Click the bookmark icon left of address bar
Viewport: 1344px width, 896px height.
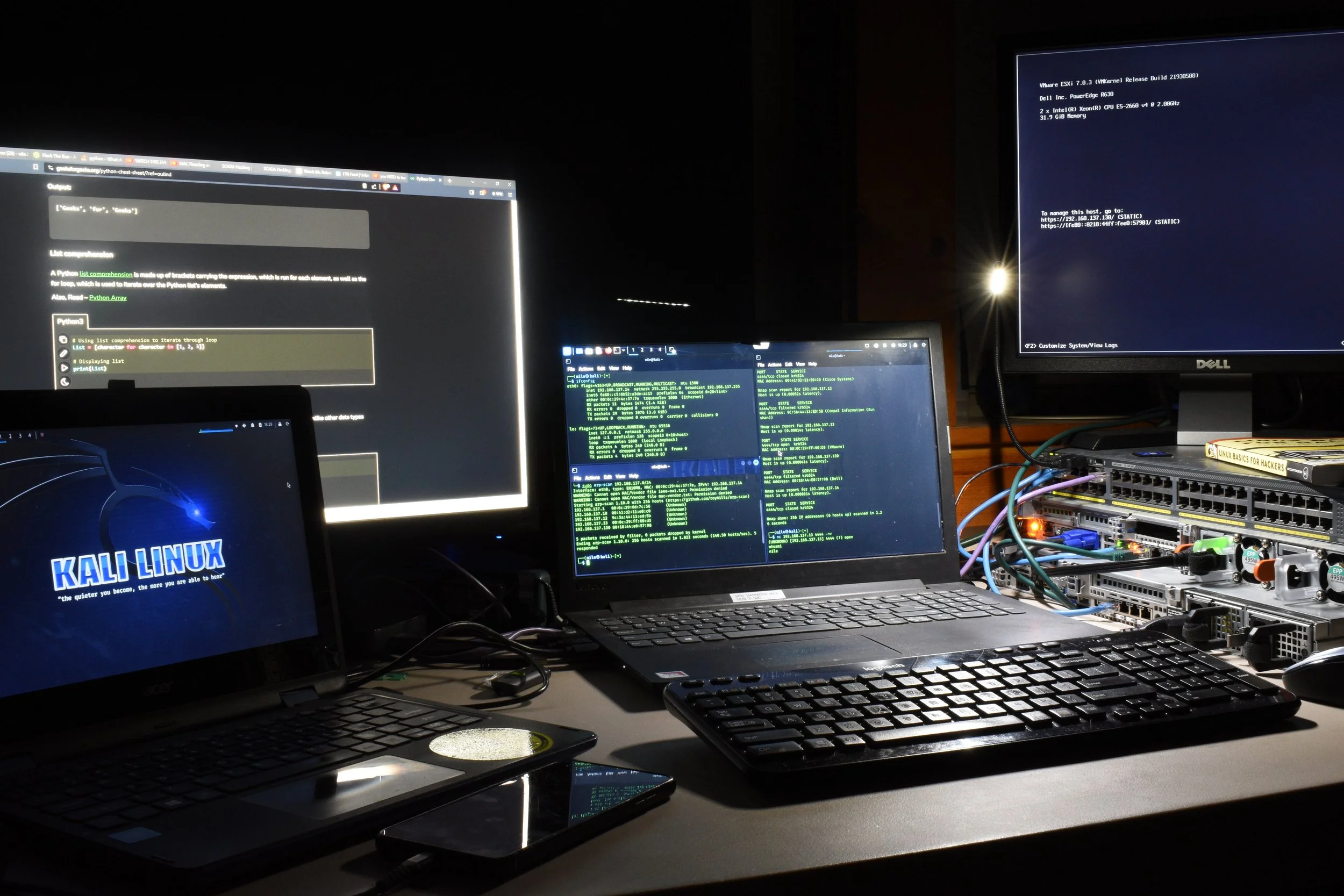tap(35, 167)
